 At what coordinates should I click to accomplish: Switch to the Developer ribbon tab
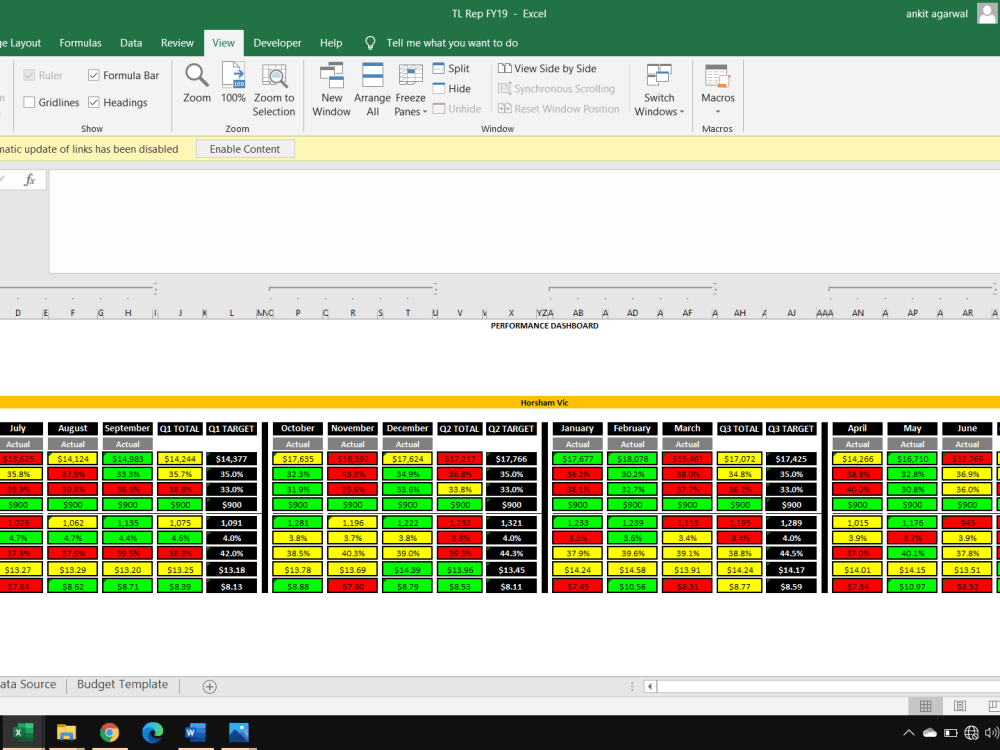pyautogui.click(x=277, y=43)
